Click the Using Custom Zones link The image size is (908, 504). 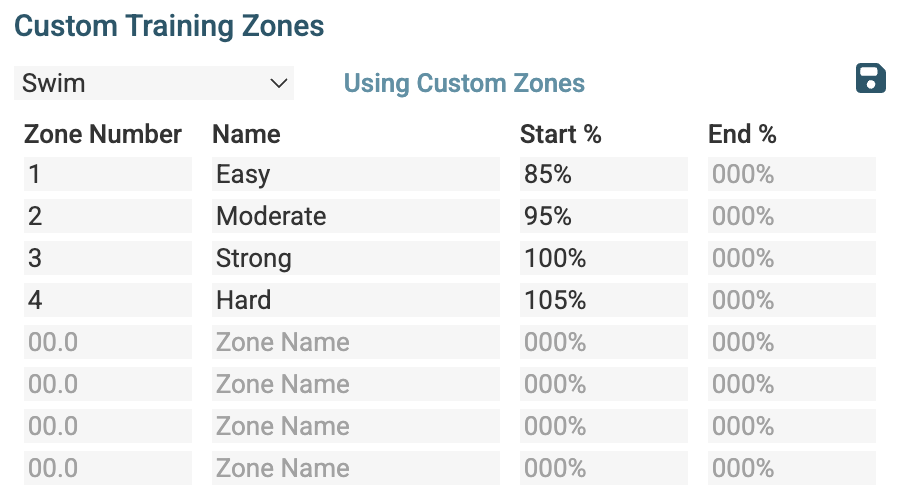pyautogui.click(x=464, y=83)
